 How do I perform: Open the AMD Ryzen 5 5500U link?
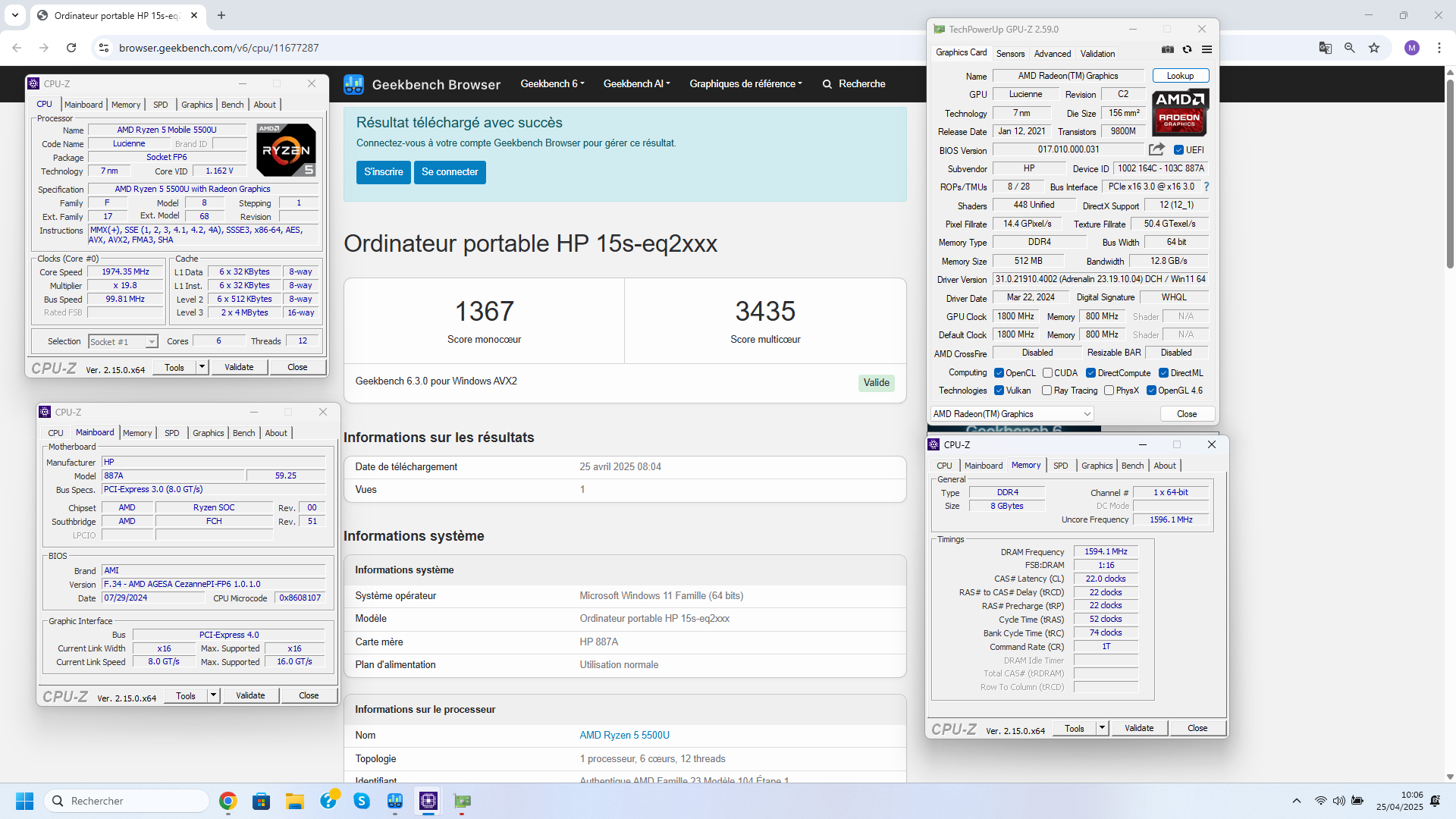tap(625, 736)
